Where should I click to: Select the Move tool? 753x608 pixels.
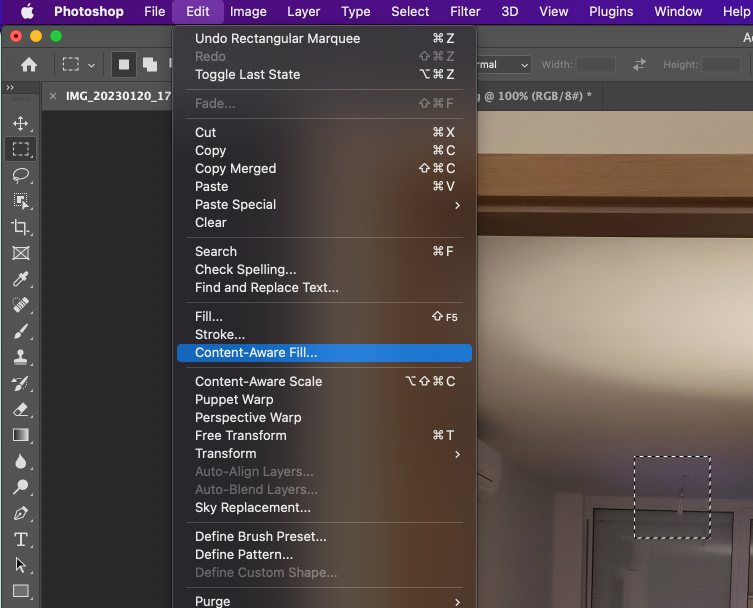[x=20, y=123]
